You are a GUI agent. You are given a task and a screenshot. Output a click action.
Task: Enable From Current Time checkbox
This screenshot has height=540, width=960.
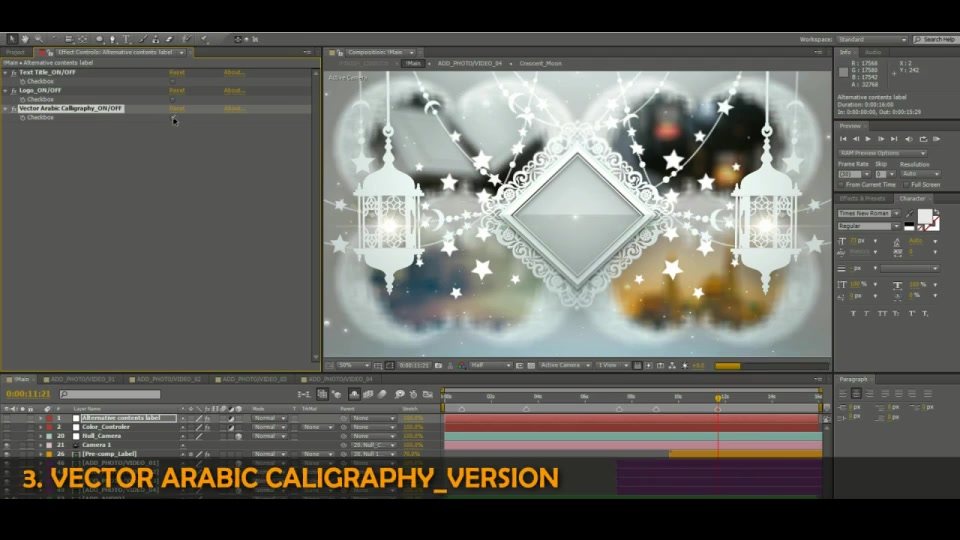pyautogui.click(x=842, y=185)
